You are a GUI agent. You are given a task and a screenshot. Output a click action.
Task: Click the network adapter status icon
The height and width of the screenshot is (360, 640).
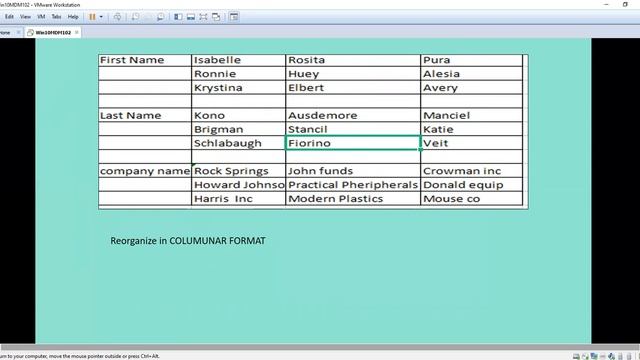(x=594, y=356)
